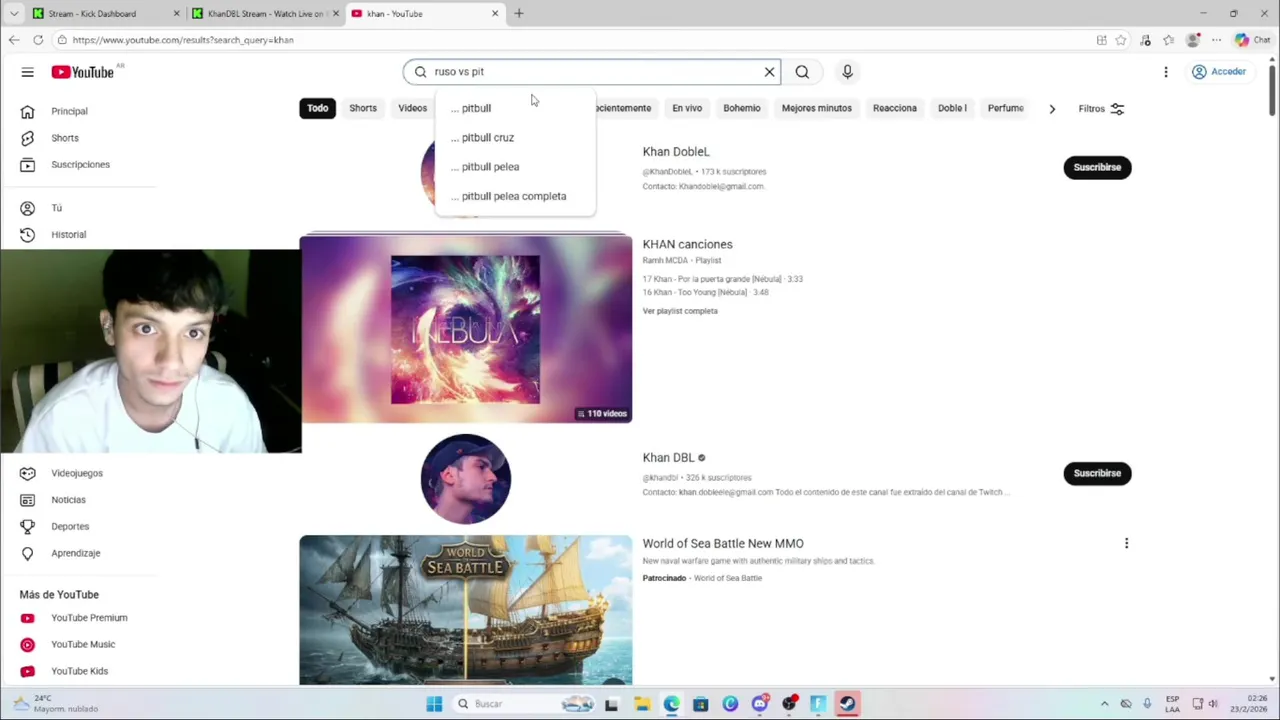Go back with the browser back arrow
Screen dimensions: 1280x720
13,40
